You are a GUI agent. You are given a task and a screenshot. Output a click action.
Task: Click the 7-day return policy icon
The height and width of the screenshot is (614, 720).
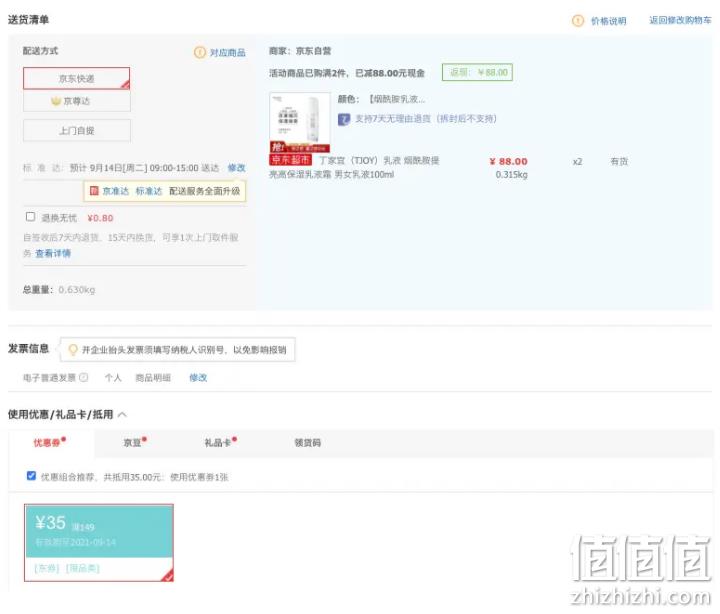pyautogui.click(x=344, y=119)
